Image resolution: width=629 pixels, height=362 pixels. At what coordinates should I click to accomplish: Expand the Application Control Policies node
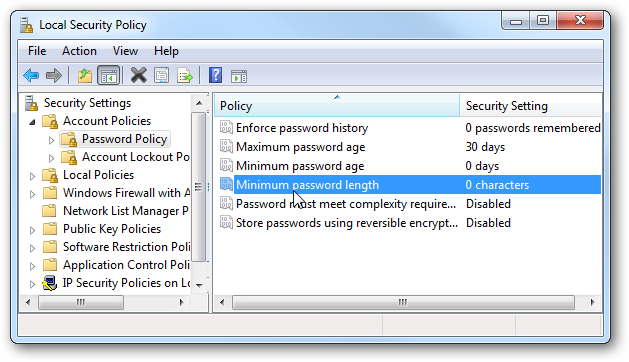[x=32, y=266]
